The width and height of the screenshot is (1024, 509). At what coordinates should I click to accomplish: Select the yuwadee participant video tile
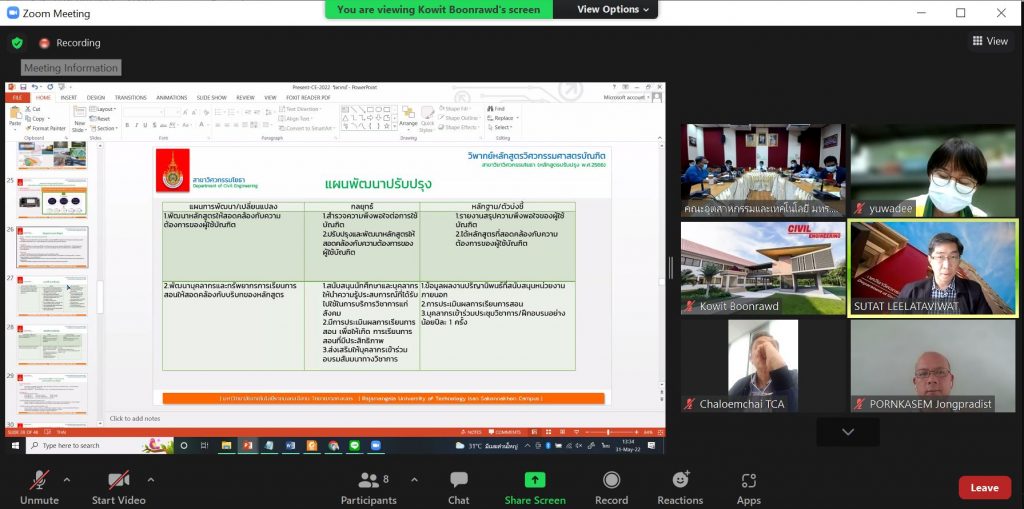[x=933, y=168]
